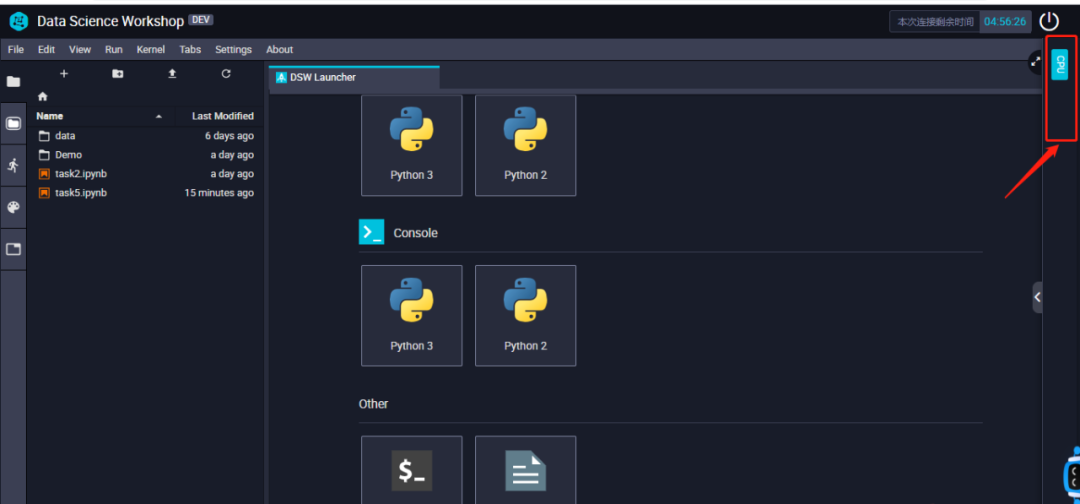Click the task2.ipynb notebook icon
1080x504 pixels.
[44, 174]
